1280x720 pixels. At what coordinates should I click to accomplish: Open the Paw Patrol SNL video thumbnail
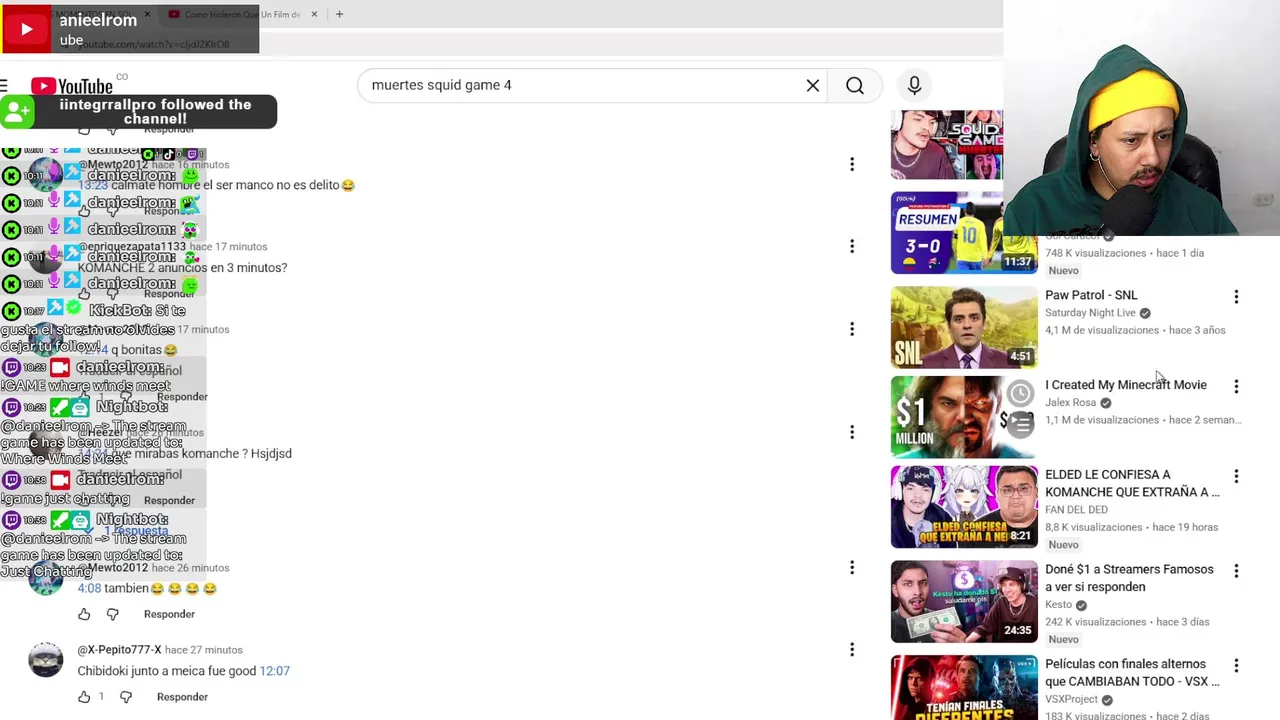964,327
